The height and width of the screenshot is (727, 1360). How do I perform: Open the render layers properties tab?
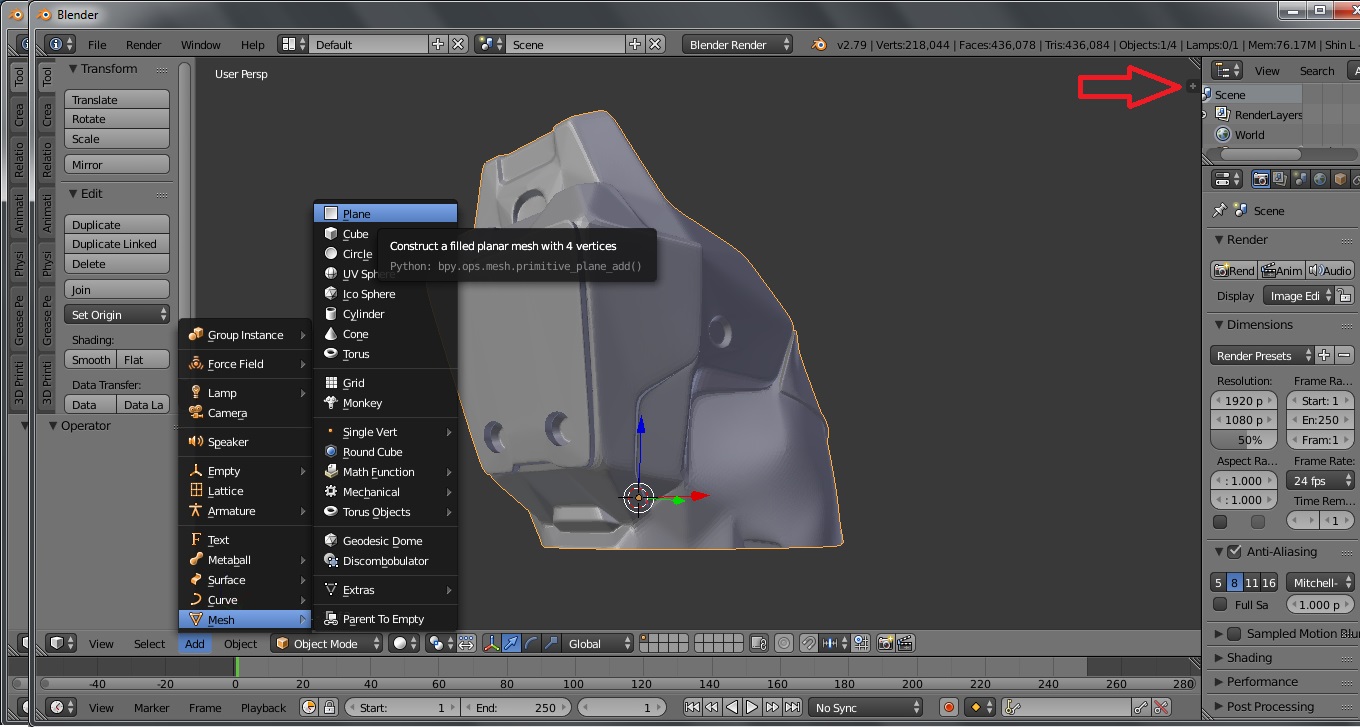(x=1280, y=180)
